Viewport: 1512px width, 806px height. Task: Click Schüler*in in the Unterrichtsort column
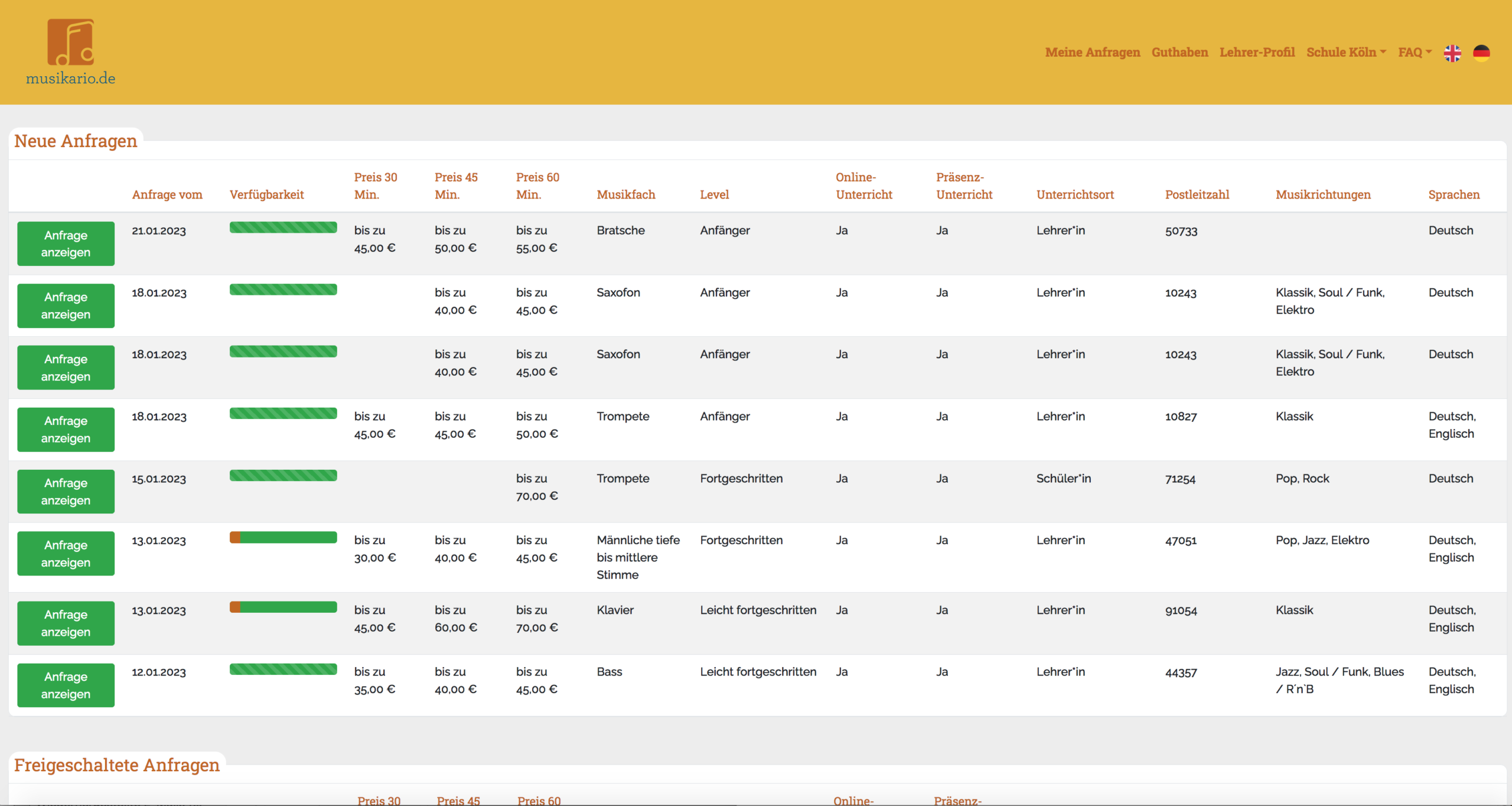(x=1064, y=479)
